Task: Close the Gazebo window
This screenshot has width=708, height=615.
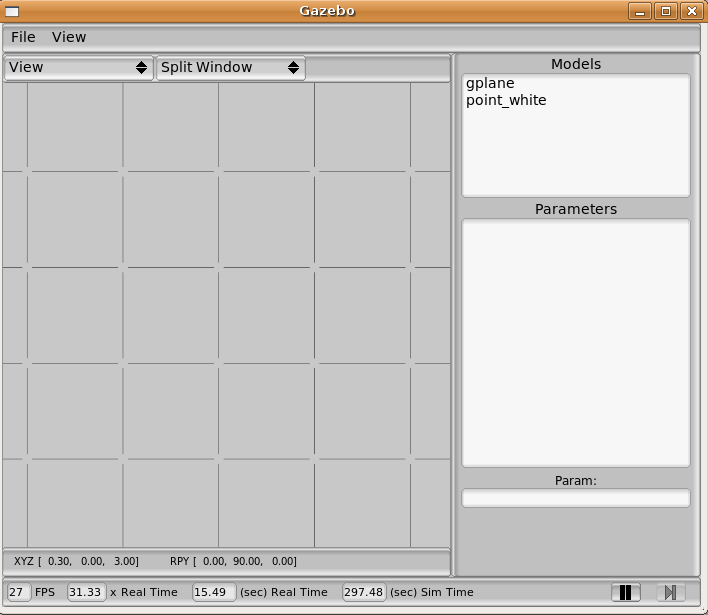Action: (691, 11)
